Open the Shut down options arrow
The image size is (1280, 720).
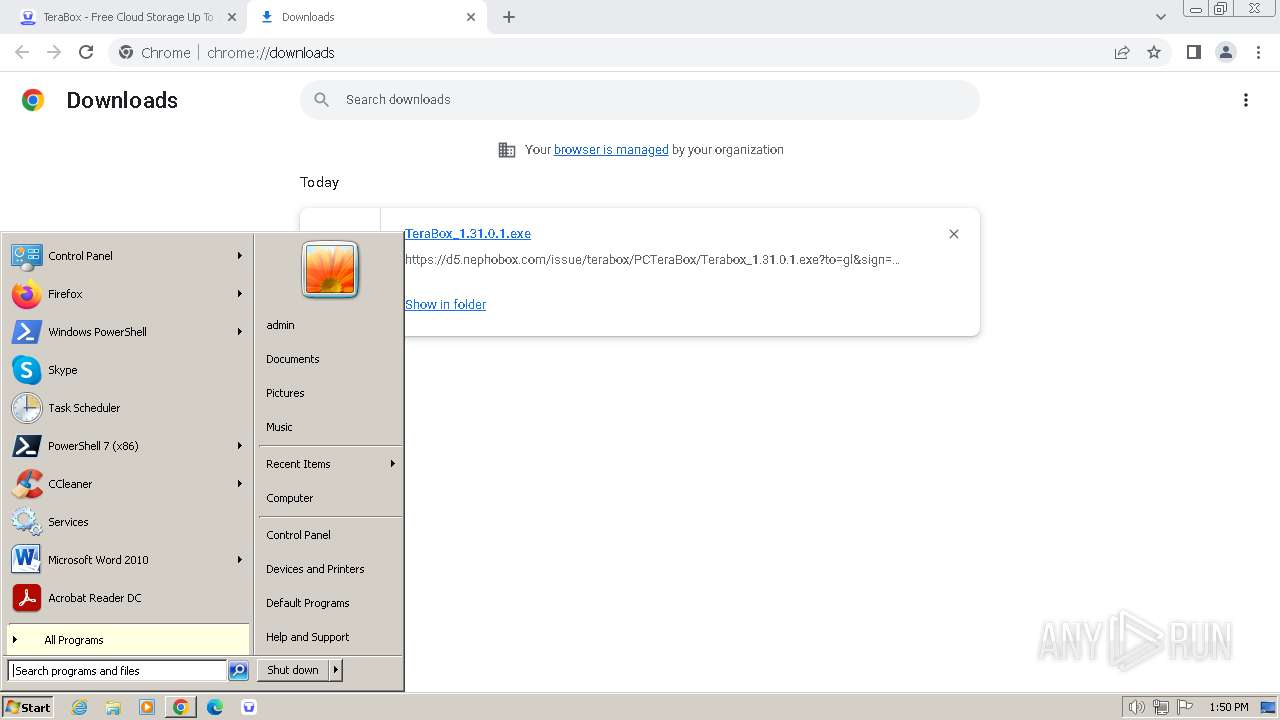pyautogui.click(x=336, y=670)
